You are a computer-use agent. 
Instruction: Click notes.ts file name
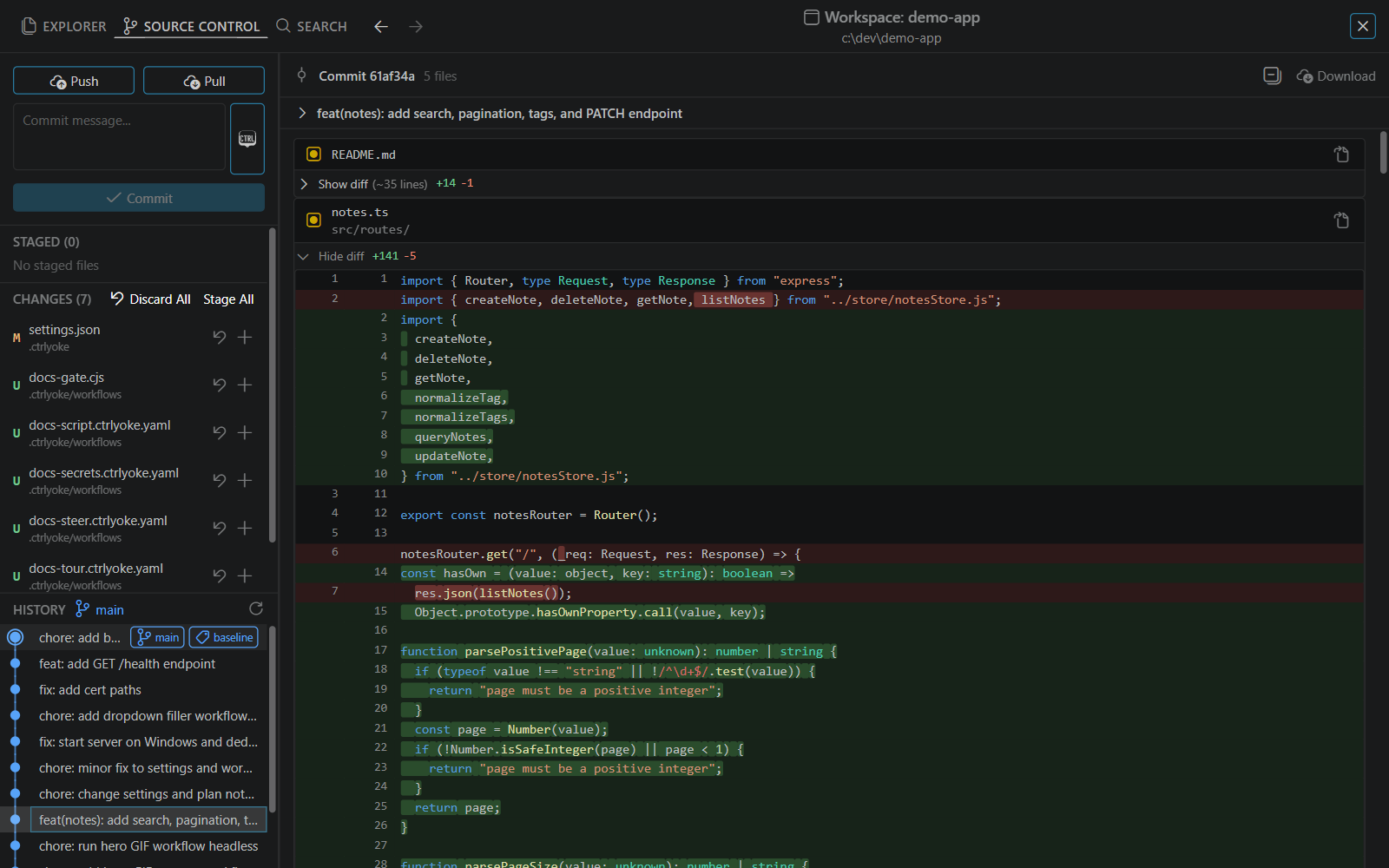click(x=359, y=212)
